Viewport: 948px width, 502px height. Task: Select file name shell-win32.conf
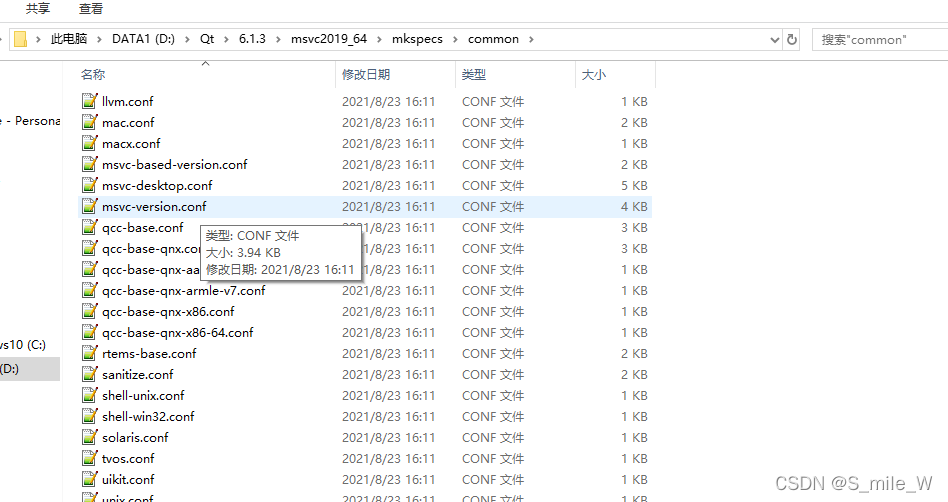coord(148,416)
